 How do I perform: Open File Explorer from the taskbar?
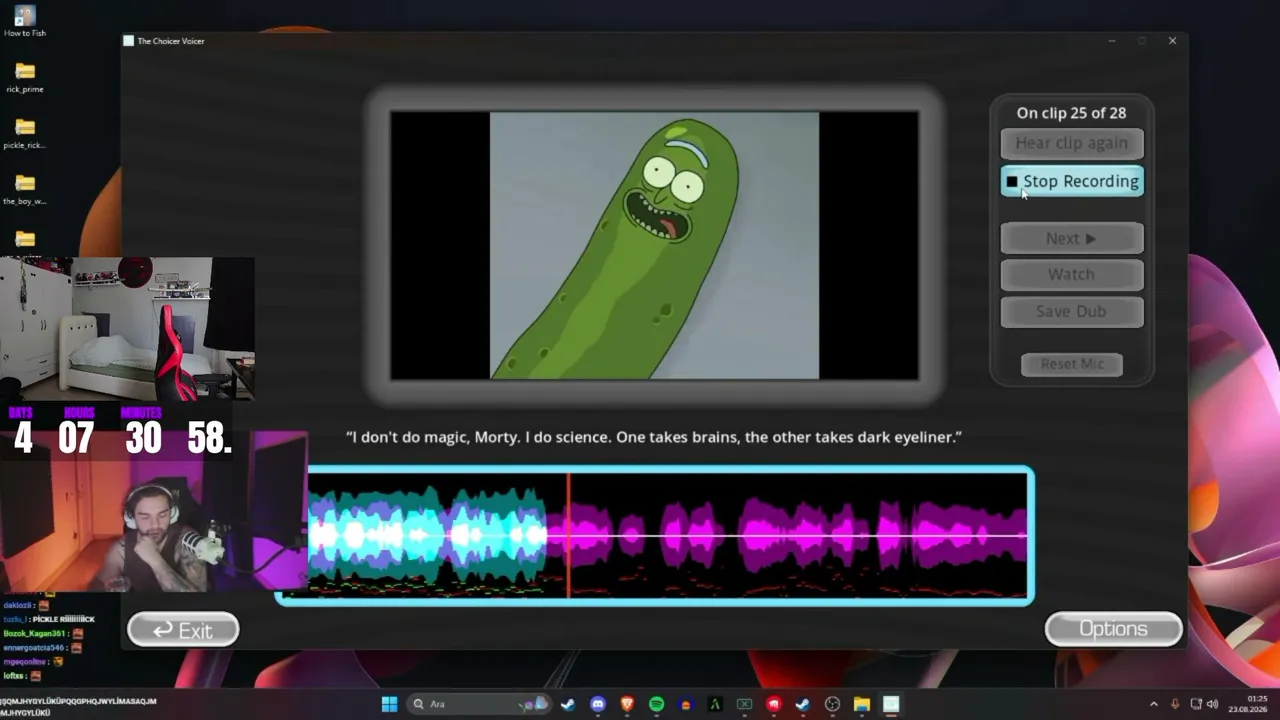(x=861, y=704)
